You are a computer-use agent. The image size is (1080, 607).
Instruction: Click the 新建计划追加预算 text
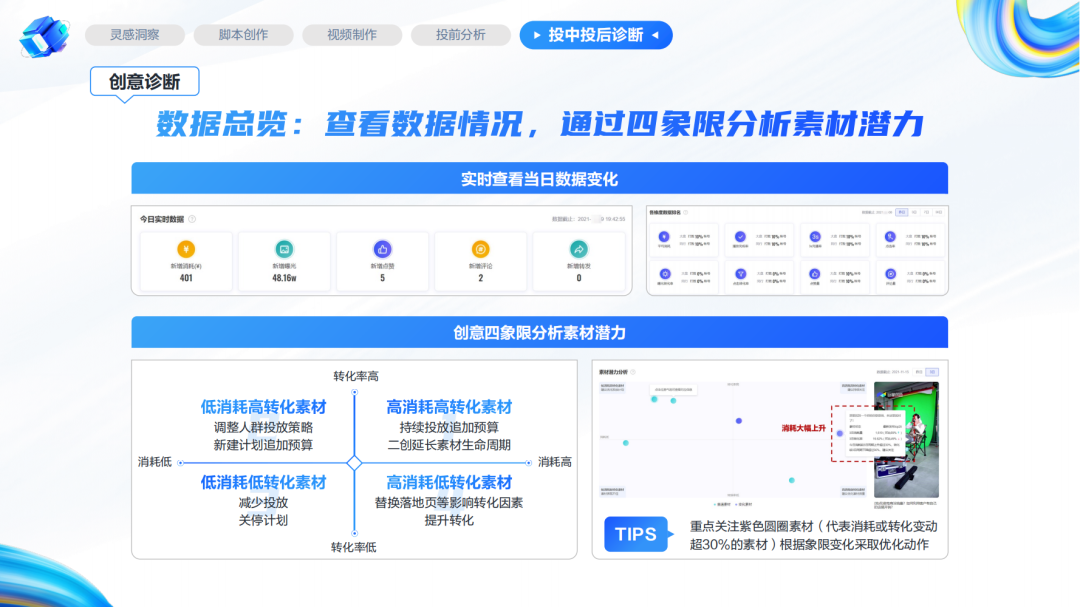pyautogui.click(x=263, y=445)
